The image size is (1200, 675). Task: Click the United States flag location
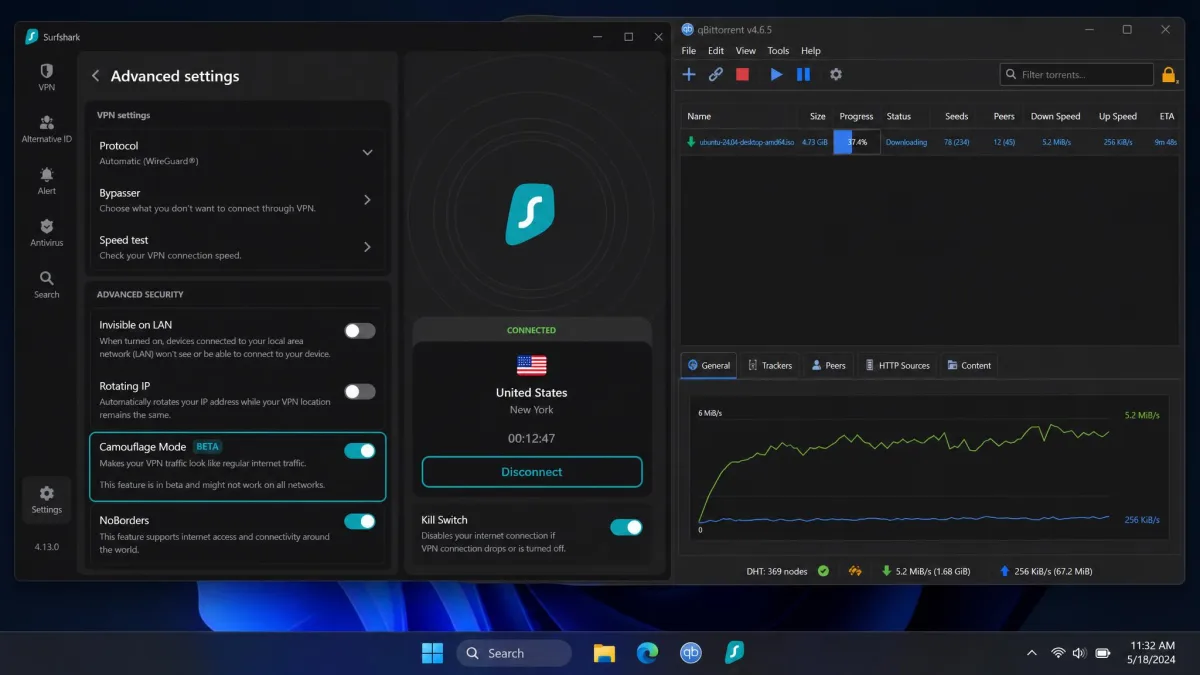tap(532, 365)
